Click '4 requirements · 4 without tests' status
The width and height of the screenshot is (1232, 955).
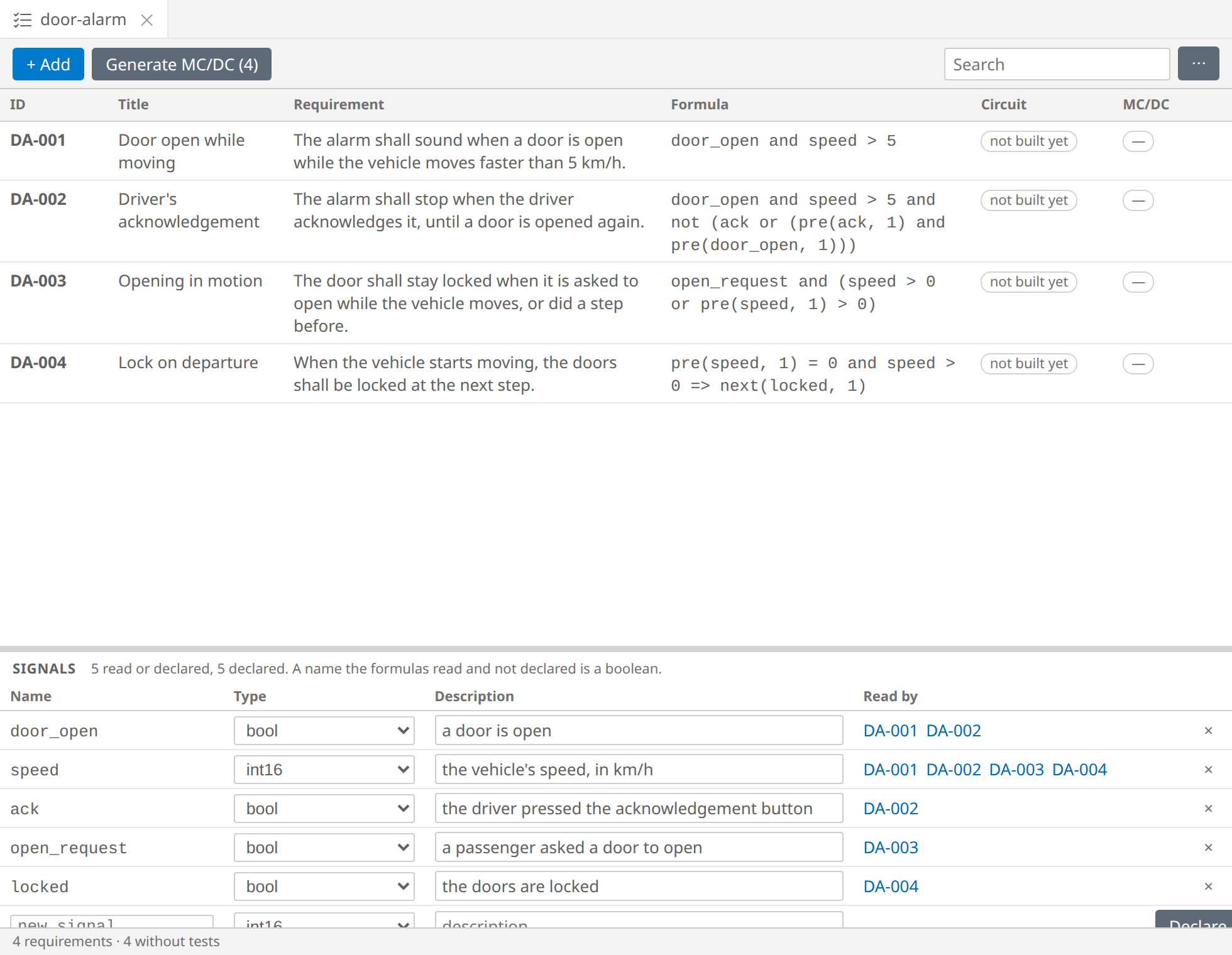[116, 941]
